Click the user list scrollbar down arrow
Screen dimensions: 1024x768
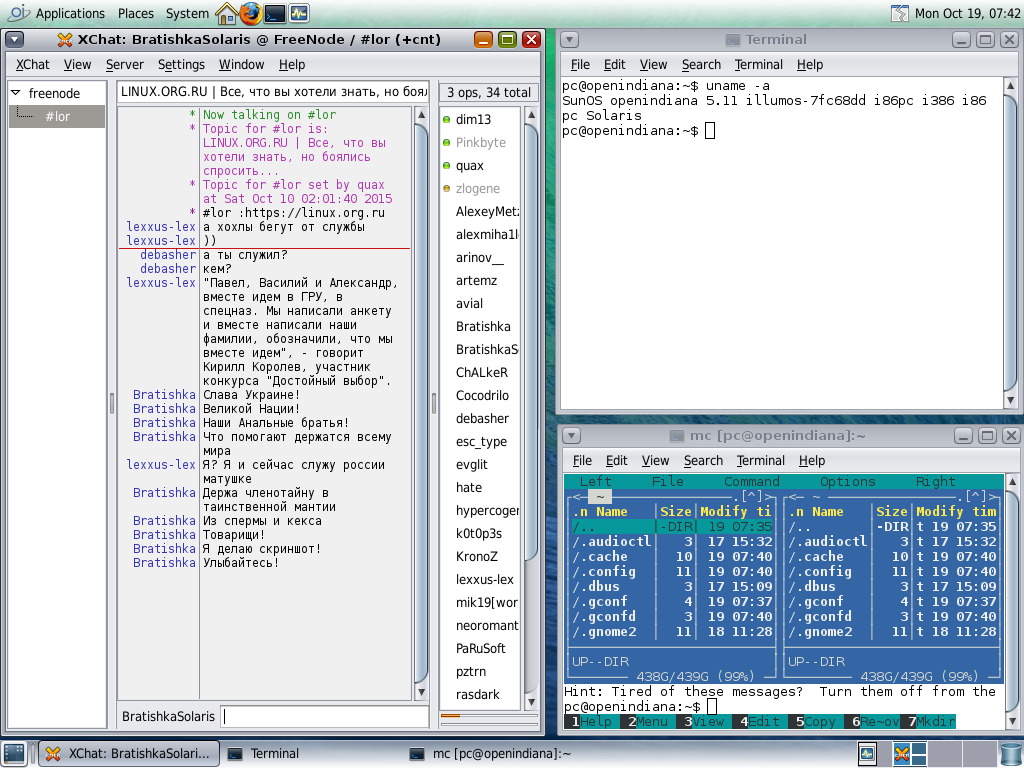[531, 702]
